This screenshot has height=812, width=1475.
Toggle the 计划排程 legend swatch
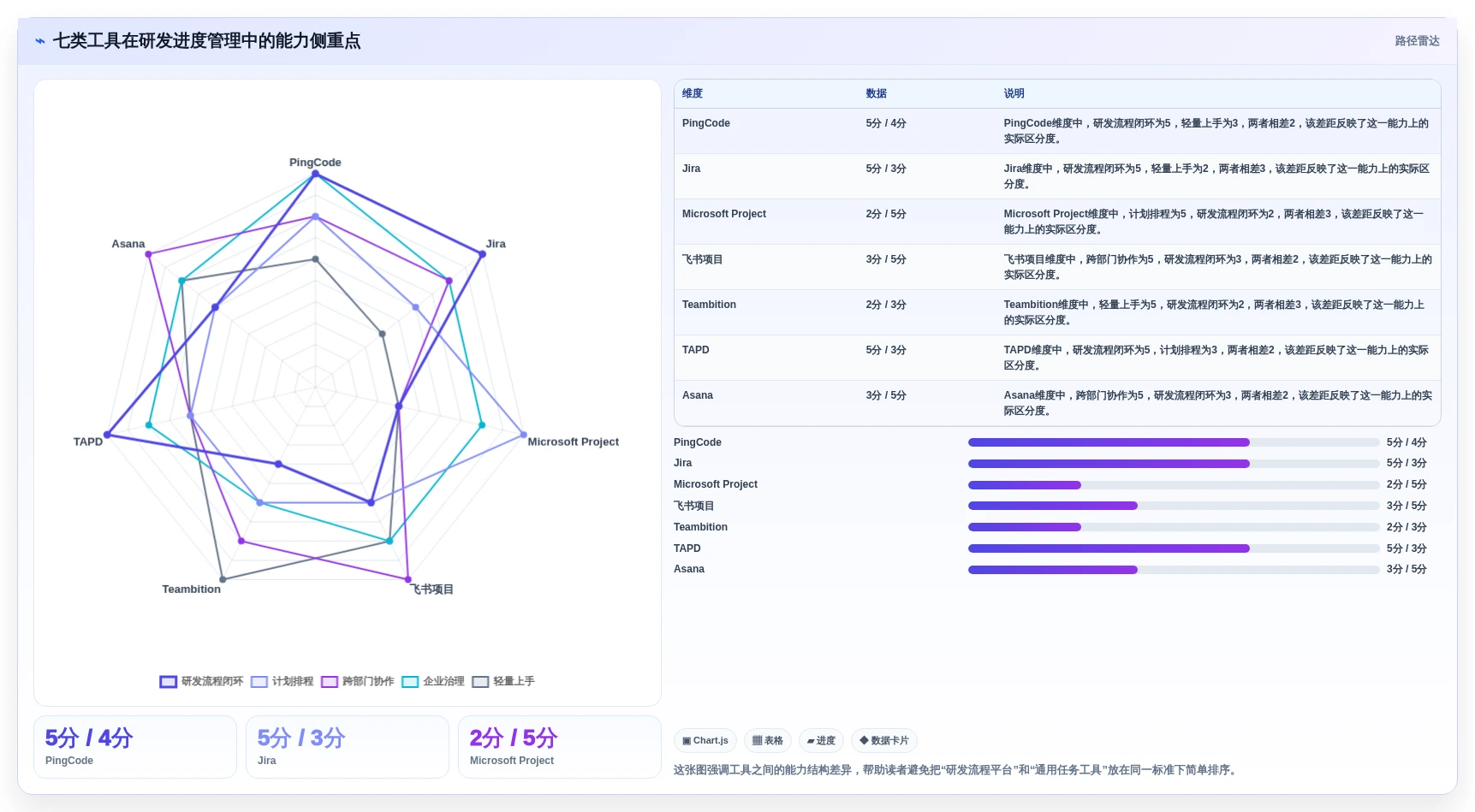[259, 682]
